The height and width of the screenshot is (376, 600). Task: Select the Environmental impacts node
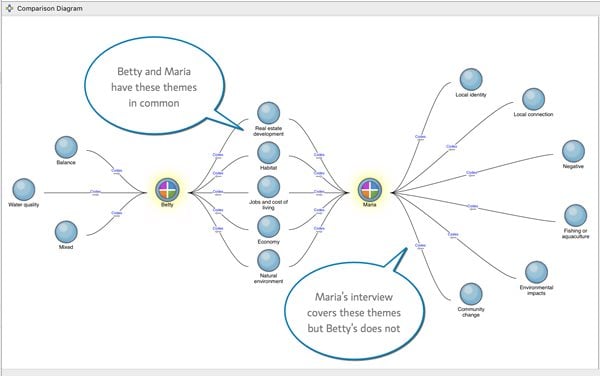click(x=536, y=272)
